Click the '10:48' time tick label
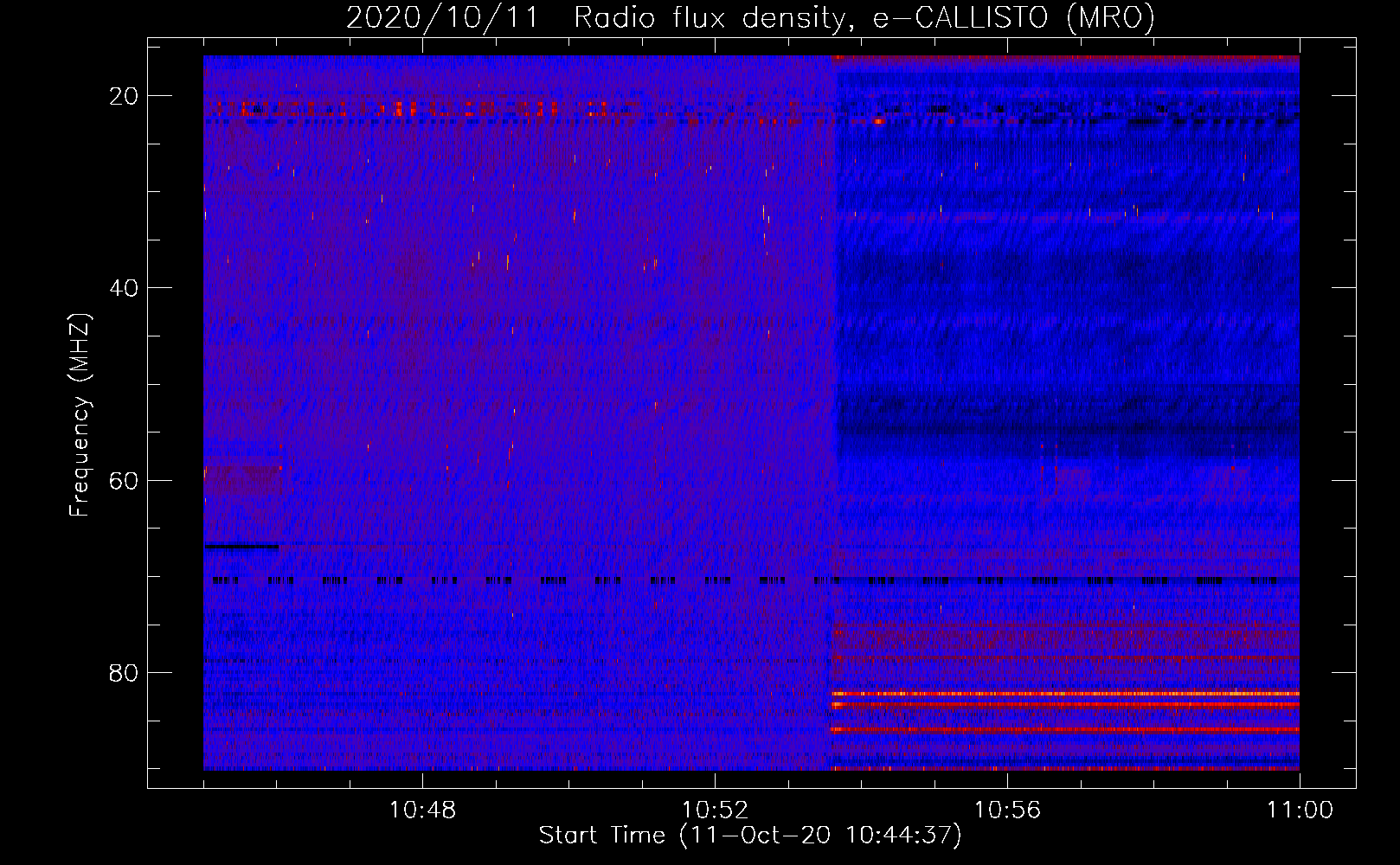 click(422, 811)
